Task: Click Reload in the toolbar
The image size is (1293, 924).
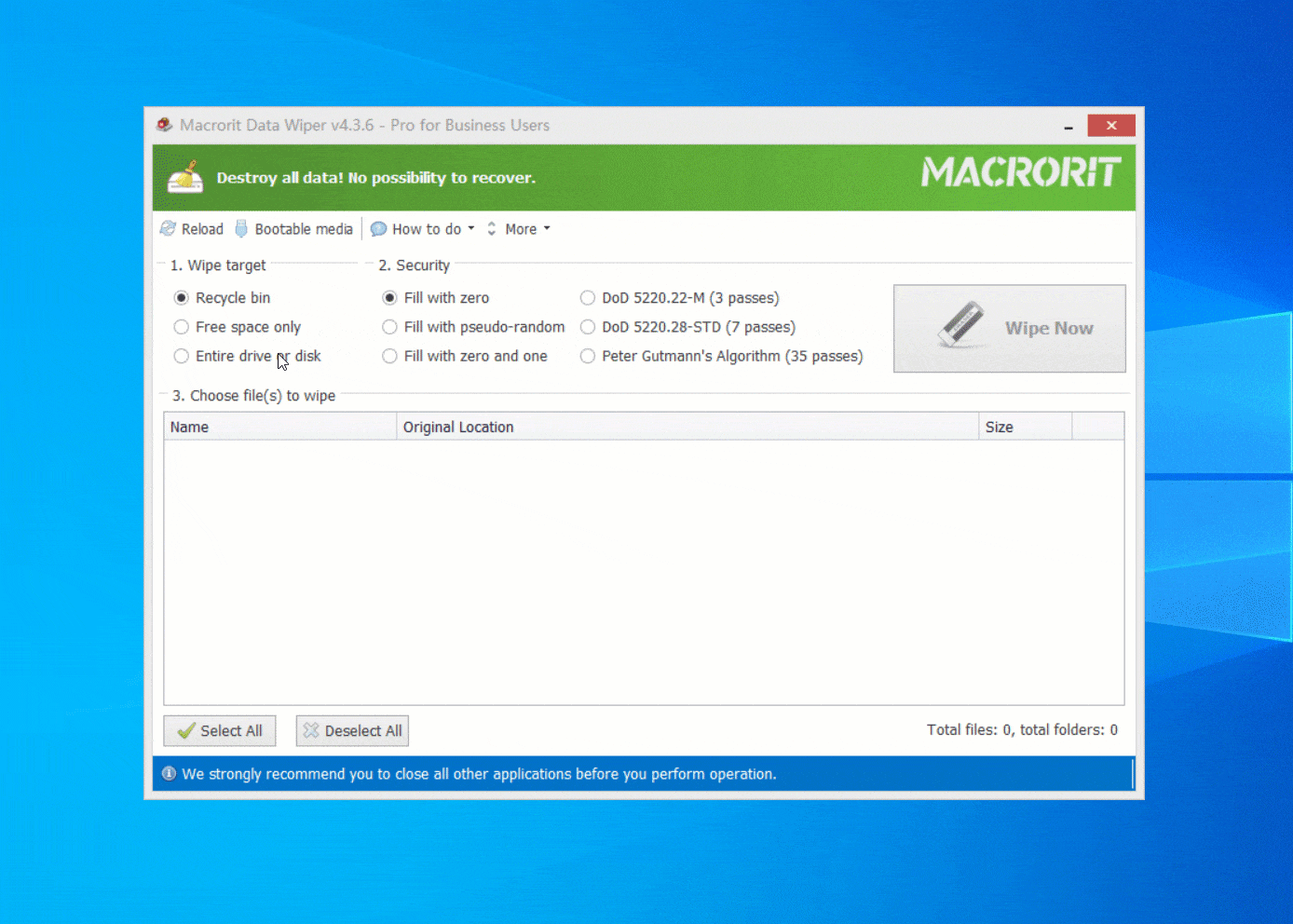Action: coord(201,228)
